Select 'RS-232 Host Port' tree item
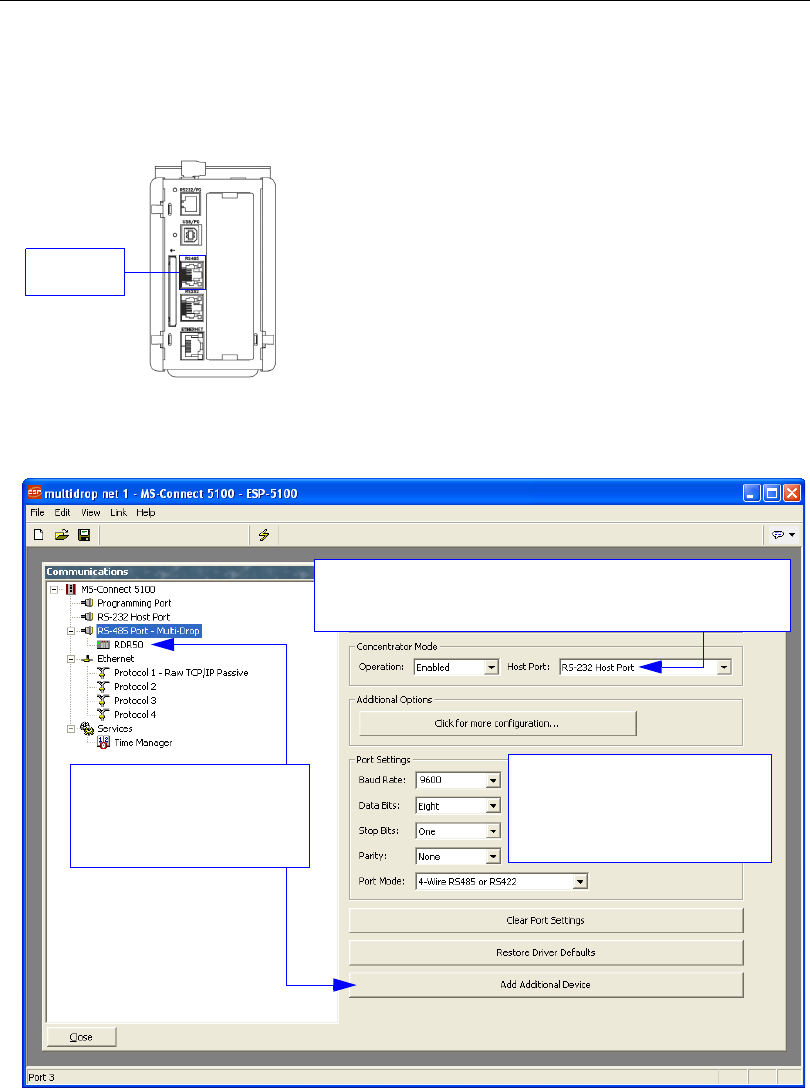Viewport: 810px width, 1088px height. click(133, 617)
